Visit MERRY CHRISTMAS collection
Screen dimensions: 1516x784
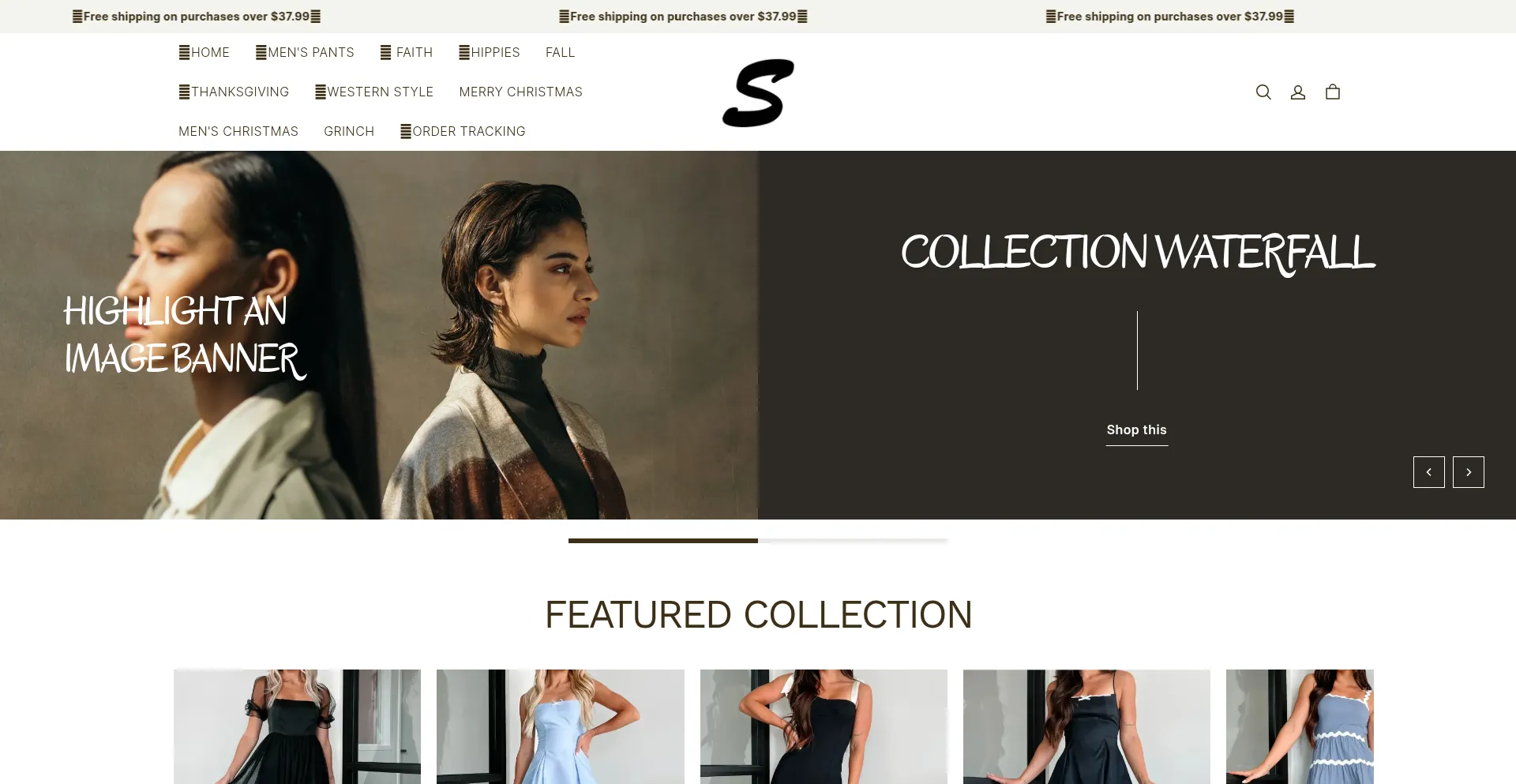pos(521,92)
